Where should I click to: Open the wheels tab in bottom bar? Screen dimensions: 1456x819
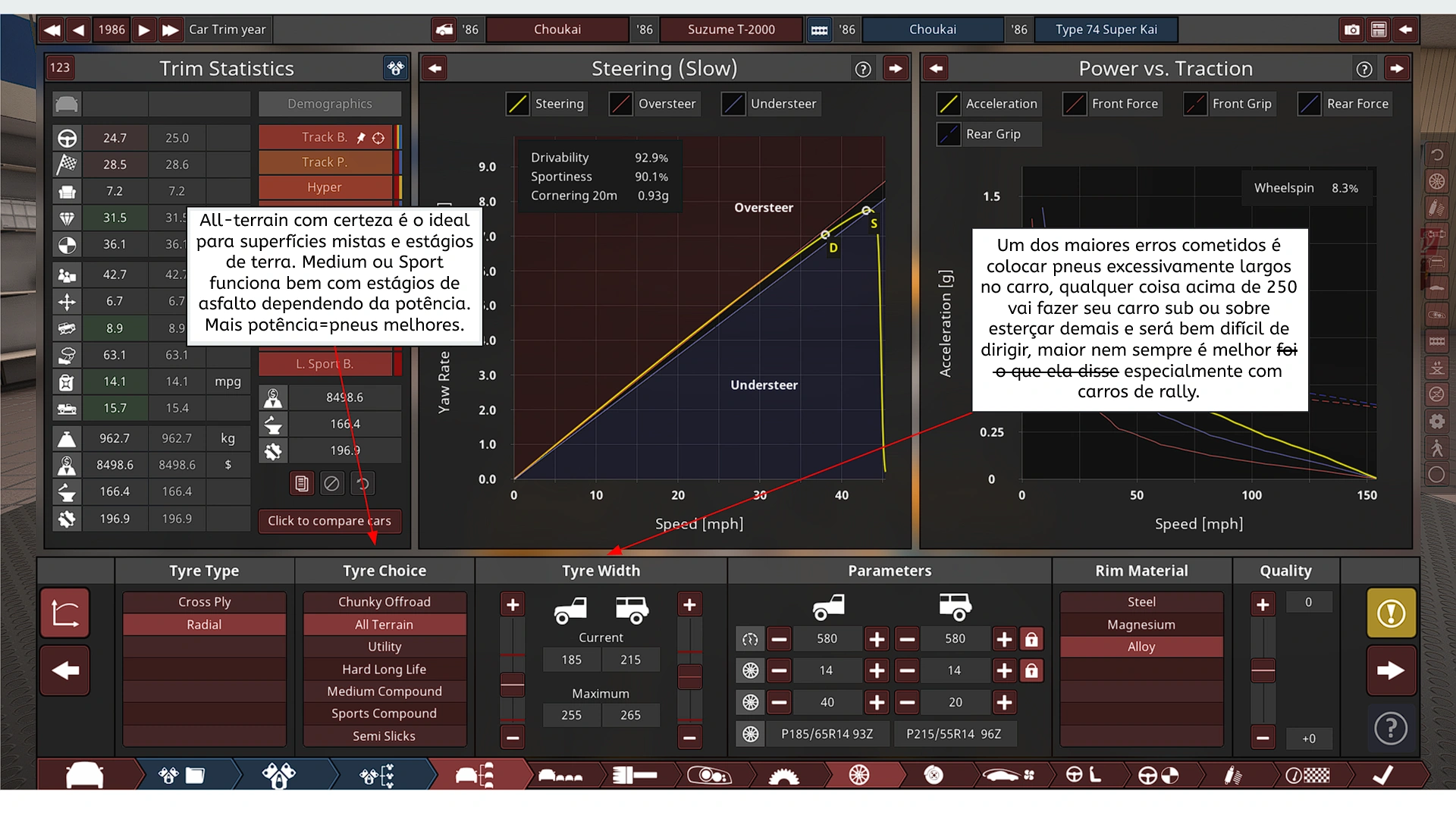coord(858,775)
